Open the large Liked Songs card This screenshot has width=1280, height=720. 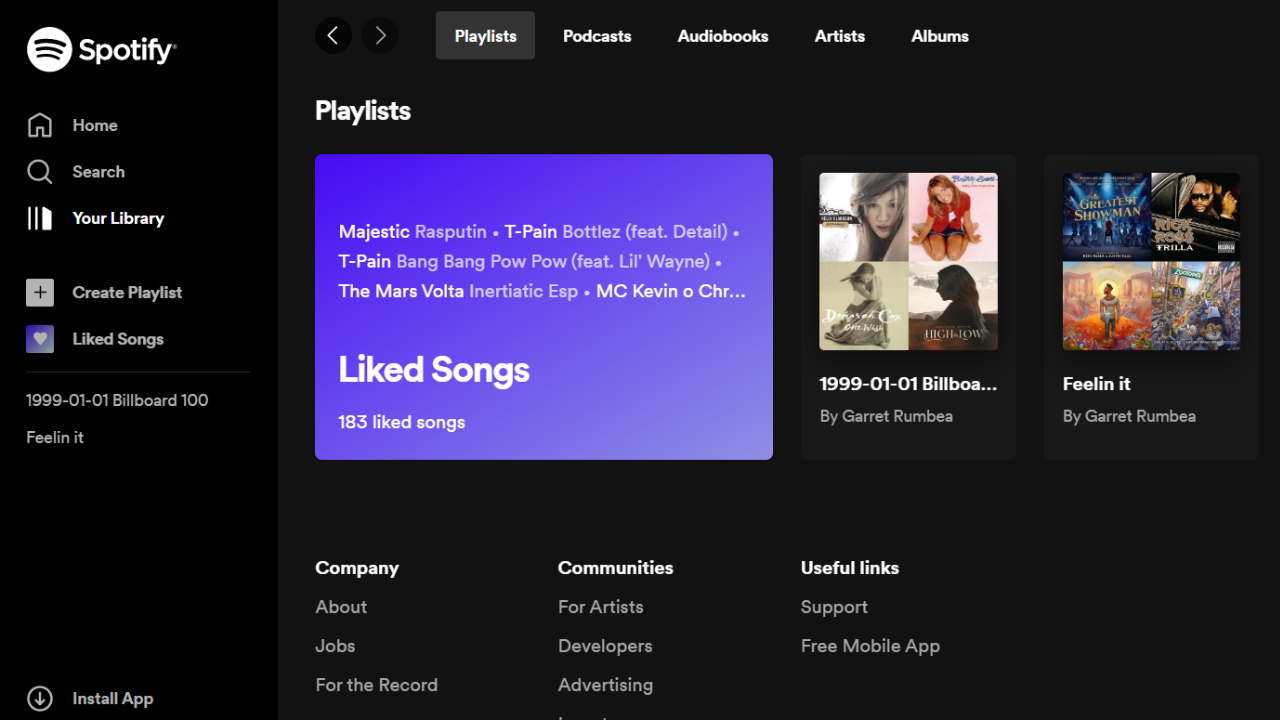[544, 307]
